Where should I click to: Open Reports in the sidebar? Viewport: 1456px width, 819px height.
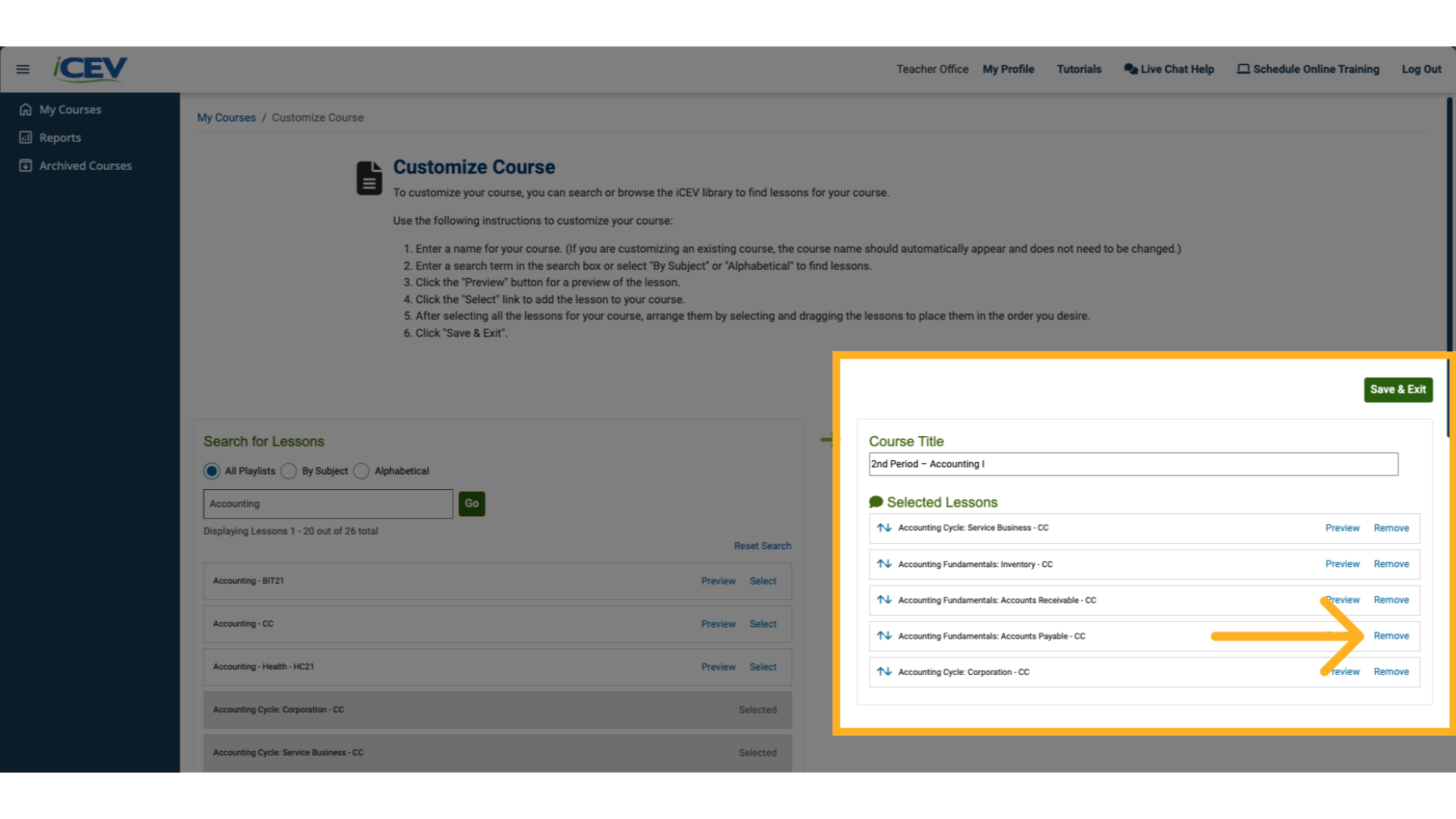tap(60, 137)
